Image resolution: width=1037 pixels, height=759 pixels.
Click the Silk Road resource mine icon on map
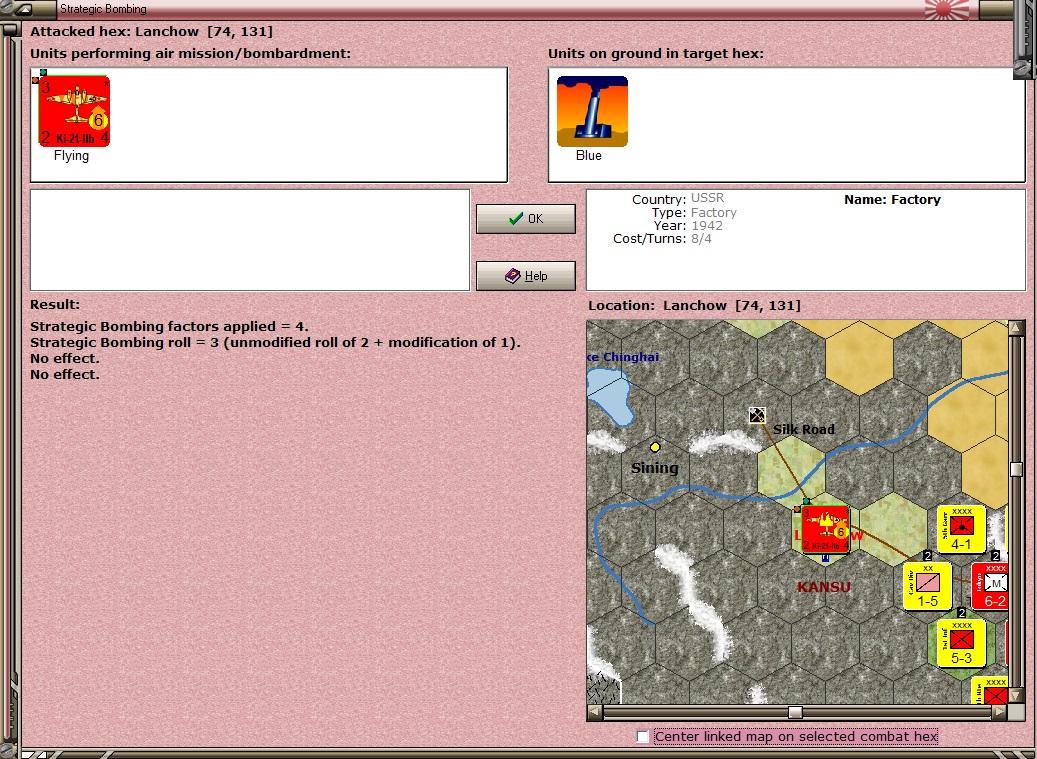[757, 415]
